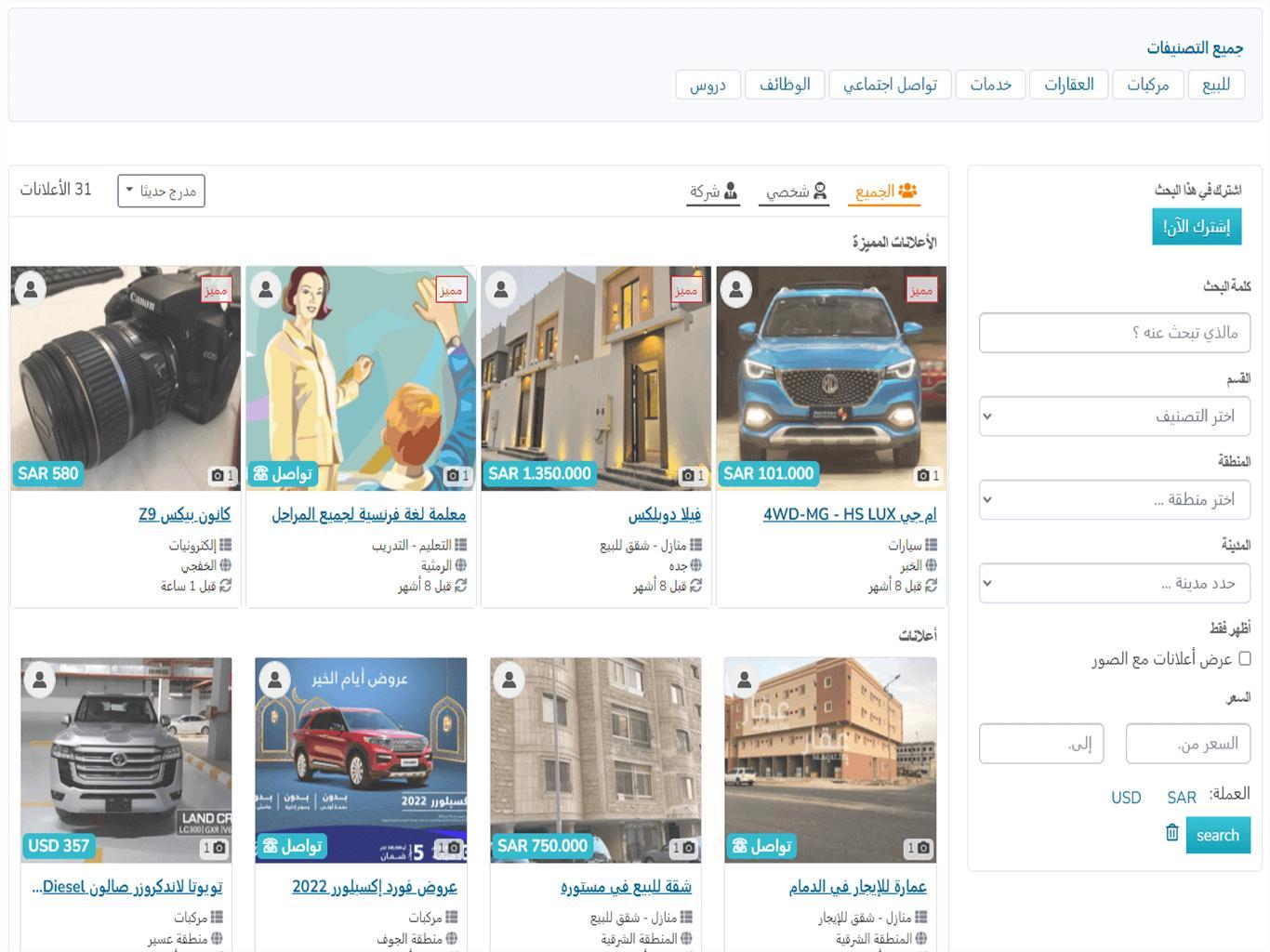The height and width of the screenshot is (952, 1270).
Task: Expand the اختر التصنيف dropdown
Action: (1115, 416)
